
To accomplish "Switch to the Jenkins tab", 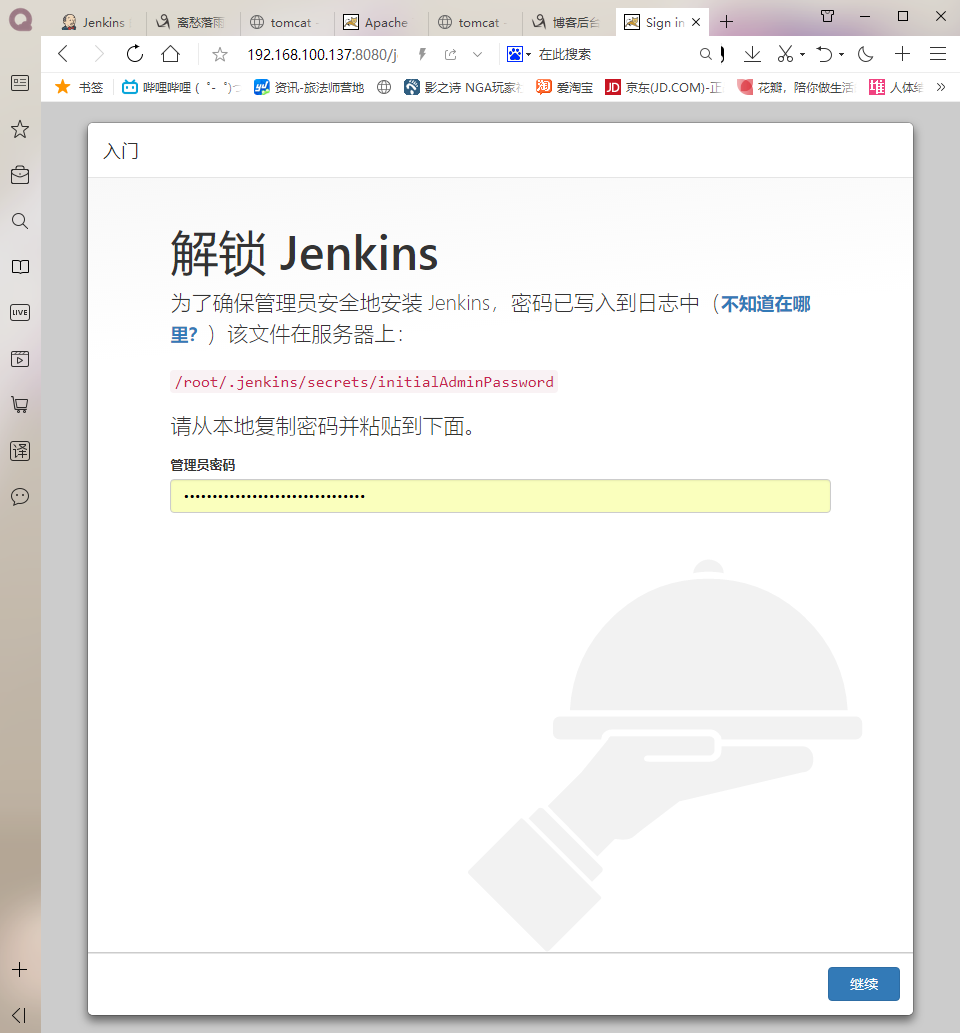I will (98, 22).
